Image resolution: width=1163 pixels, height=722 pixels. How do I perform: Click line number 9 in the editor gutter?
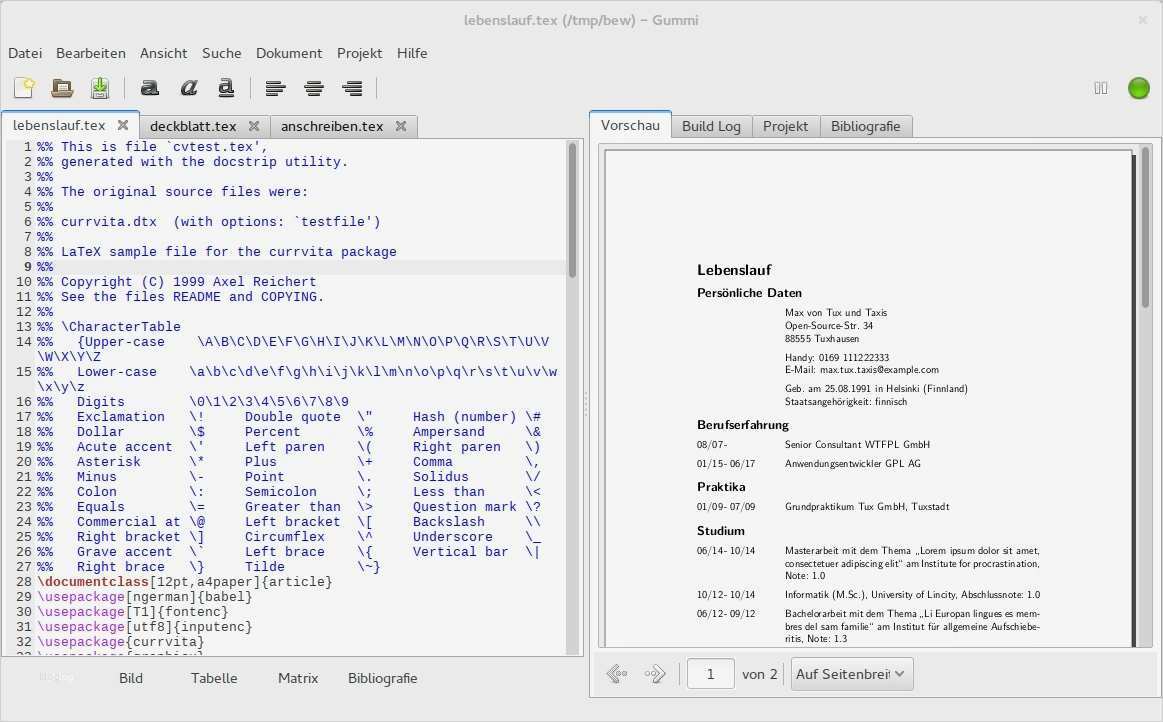pos(27,267)
